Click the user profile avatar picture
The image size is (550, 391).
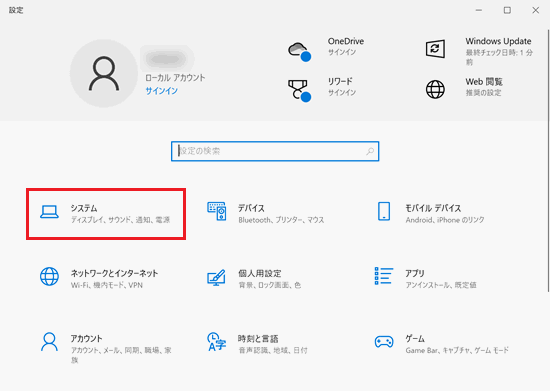pyautogui.click(x=104, y=73)
